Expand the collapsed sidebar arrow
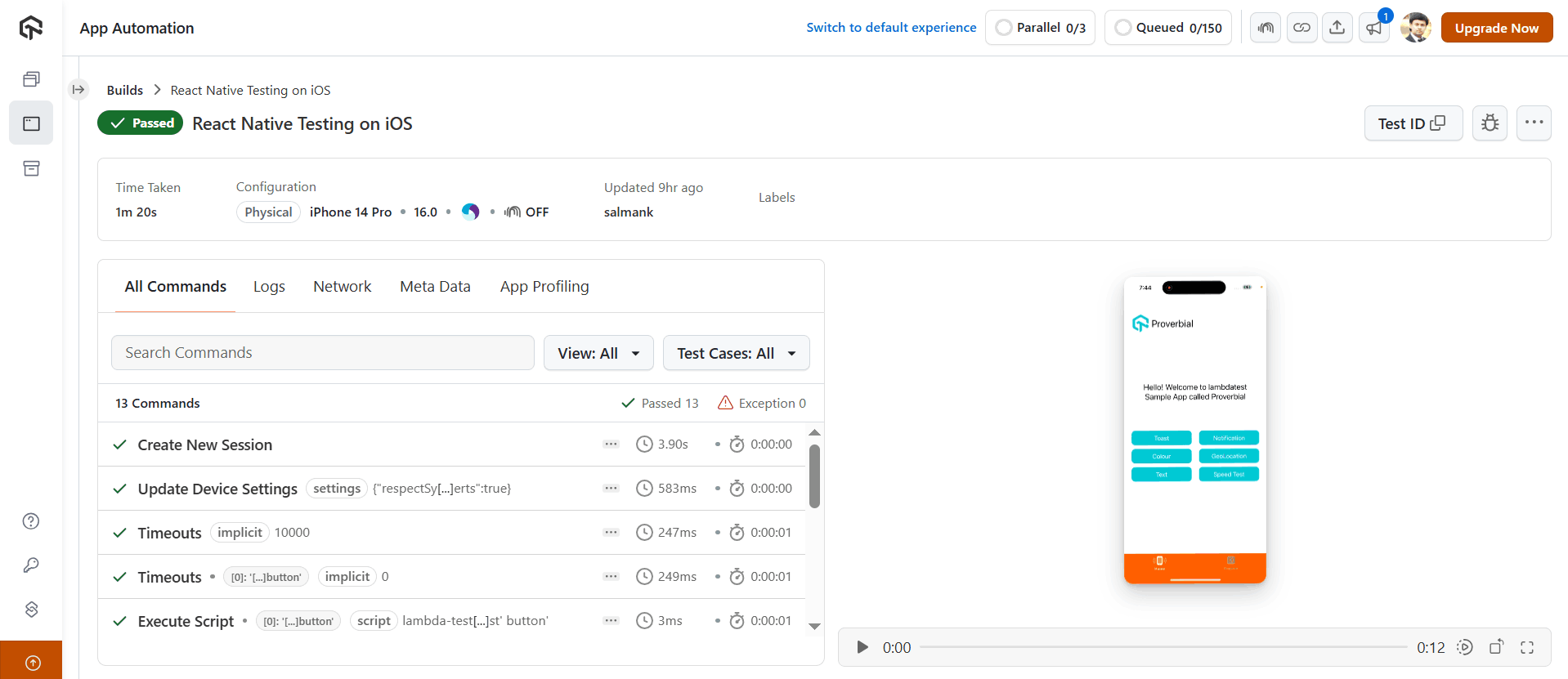1568x679 pixels. [78, 90]
